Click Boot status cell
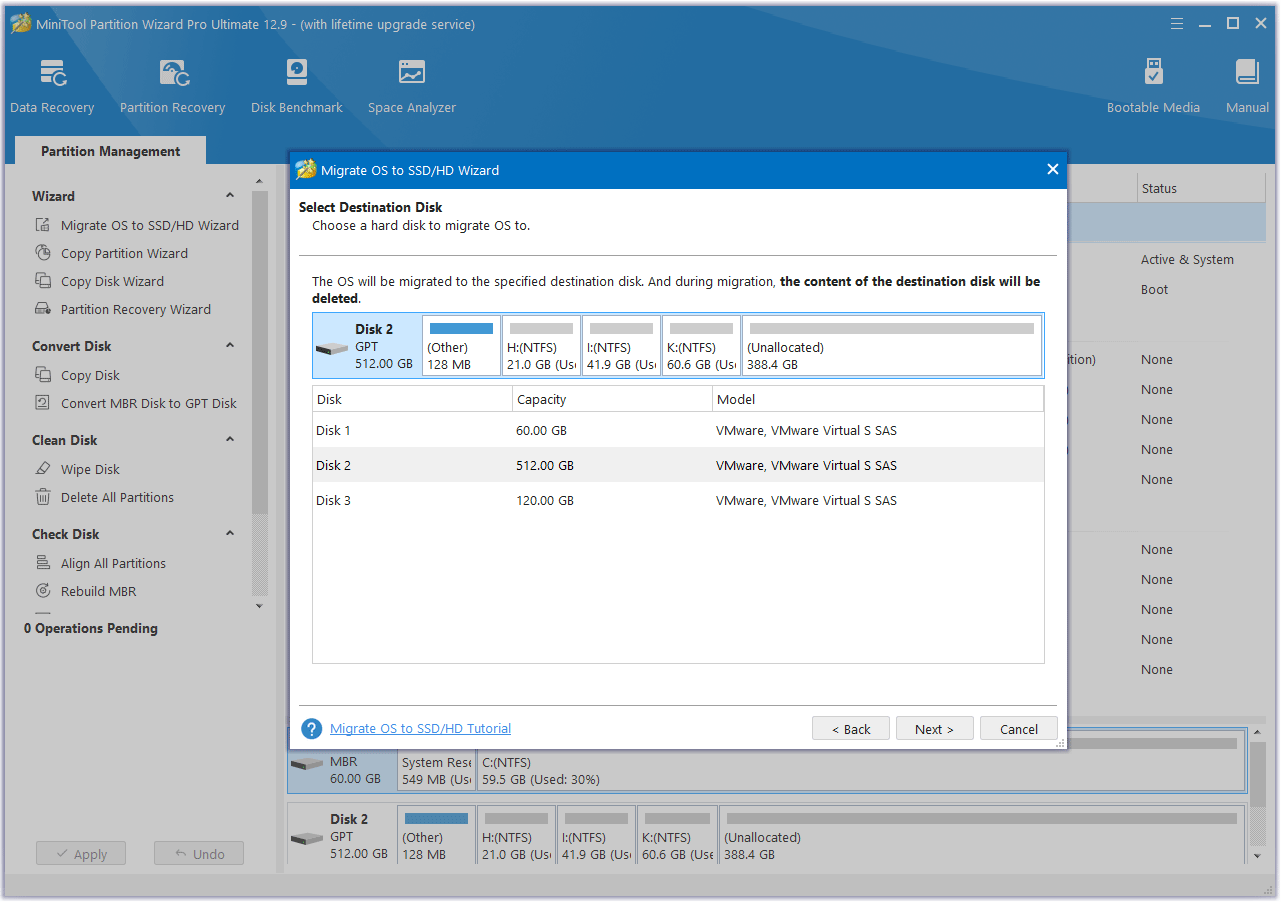1281x902 pixels. 1154,289
